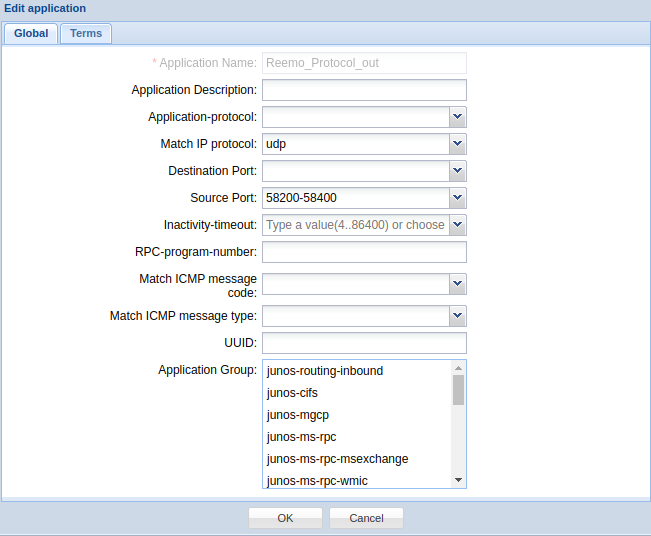The width and height of the screenshot is (651, 536).
Task: Expand the Inactivity-timeout dropdown arrow
Action: pyautogui.click(x=457, y=225)
